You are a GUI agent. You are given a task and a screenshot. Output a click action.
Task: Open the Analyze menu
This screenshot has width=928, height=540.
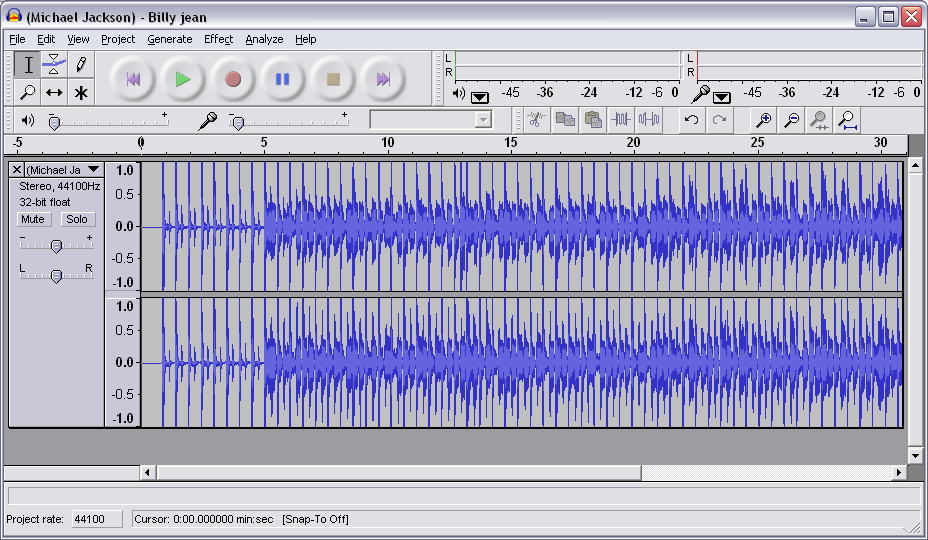(x=264, y=39)
